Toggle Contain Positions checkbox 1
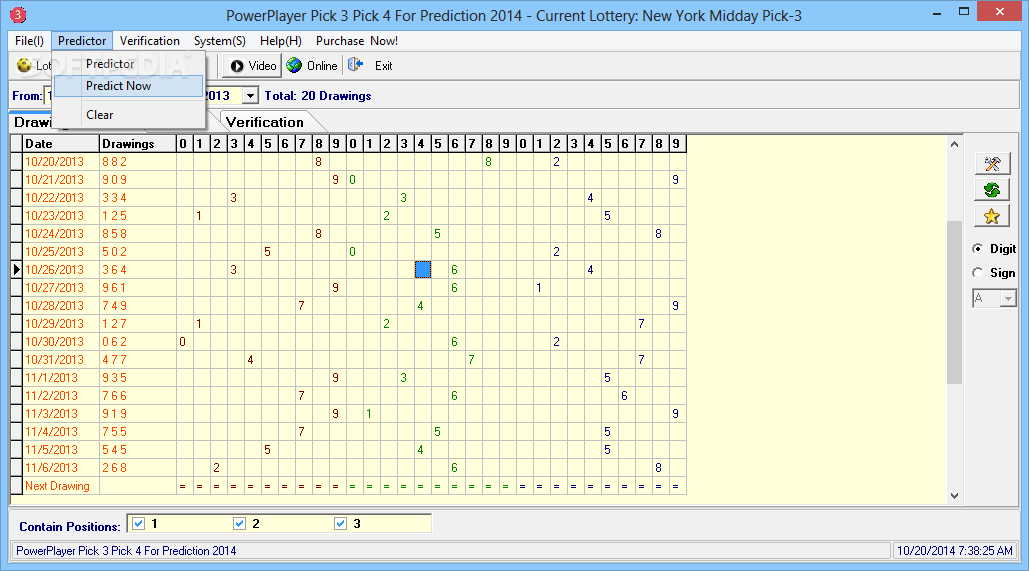The image size is (1029, 571). [x=138, y=523]
